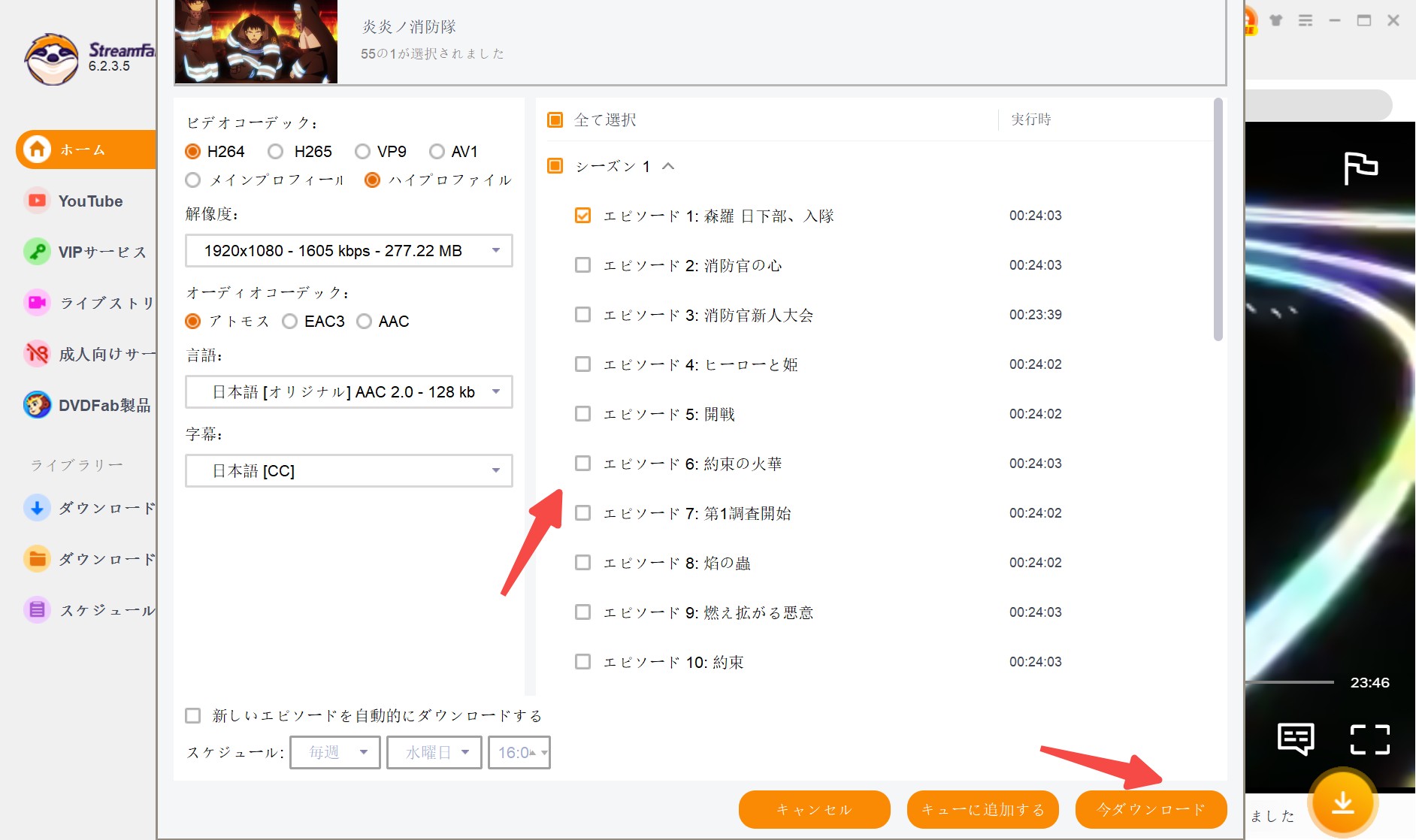1416x840 pixels.
Task: Select the H264 video codec
Action: coord(192,152)
